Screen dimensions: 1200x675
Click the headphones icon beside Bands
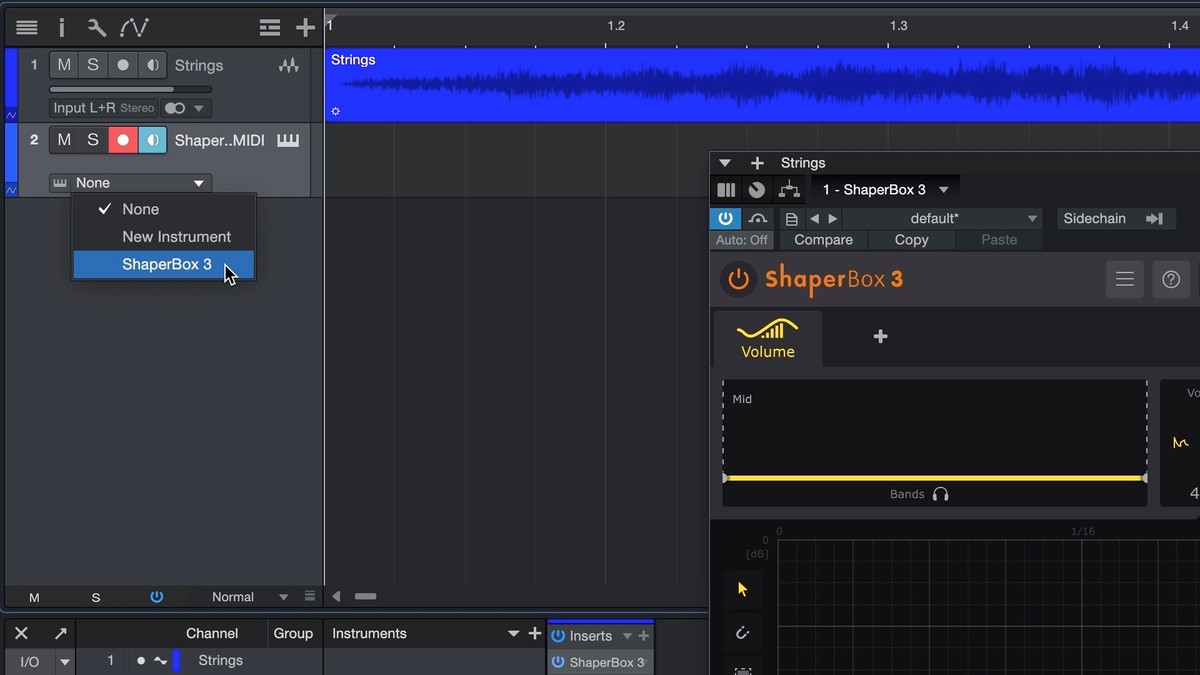tap(940, 494)
